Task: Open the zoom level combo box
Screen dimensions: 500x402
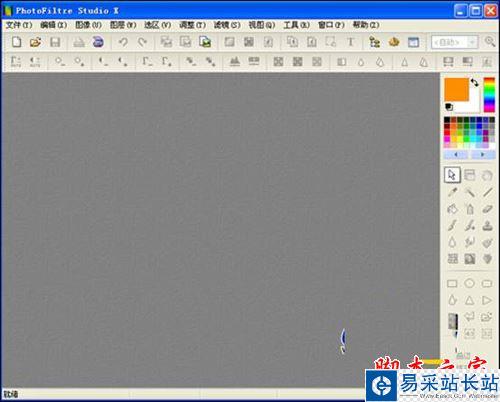Action: (455, 42)
